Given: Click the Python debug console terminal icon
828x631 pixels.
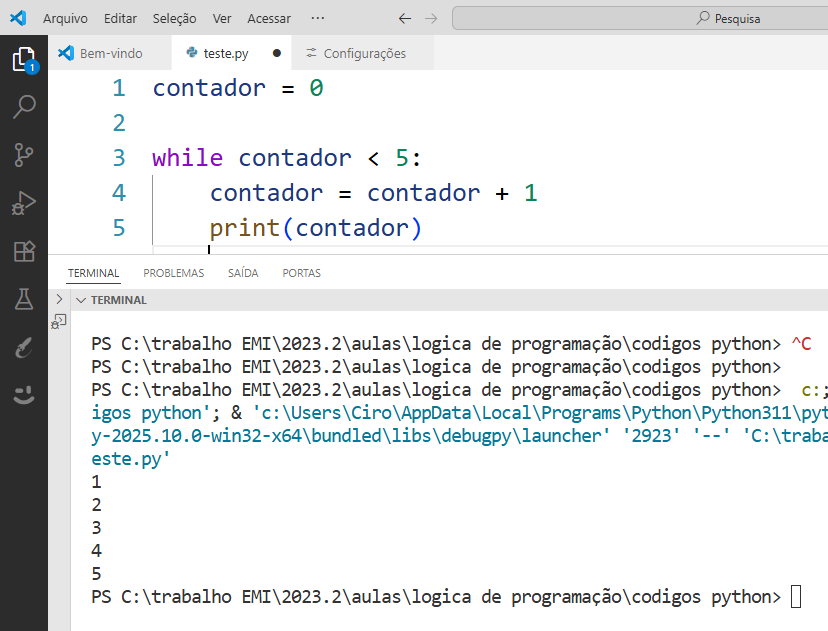Looking at the screenshot, I should pos(59,321).
